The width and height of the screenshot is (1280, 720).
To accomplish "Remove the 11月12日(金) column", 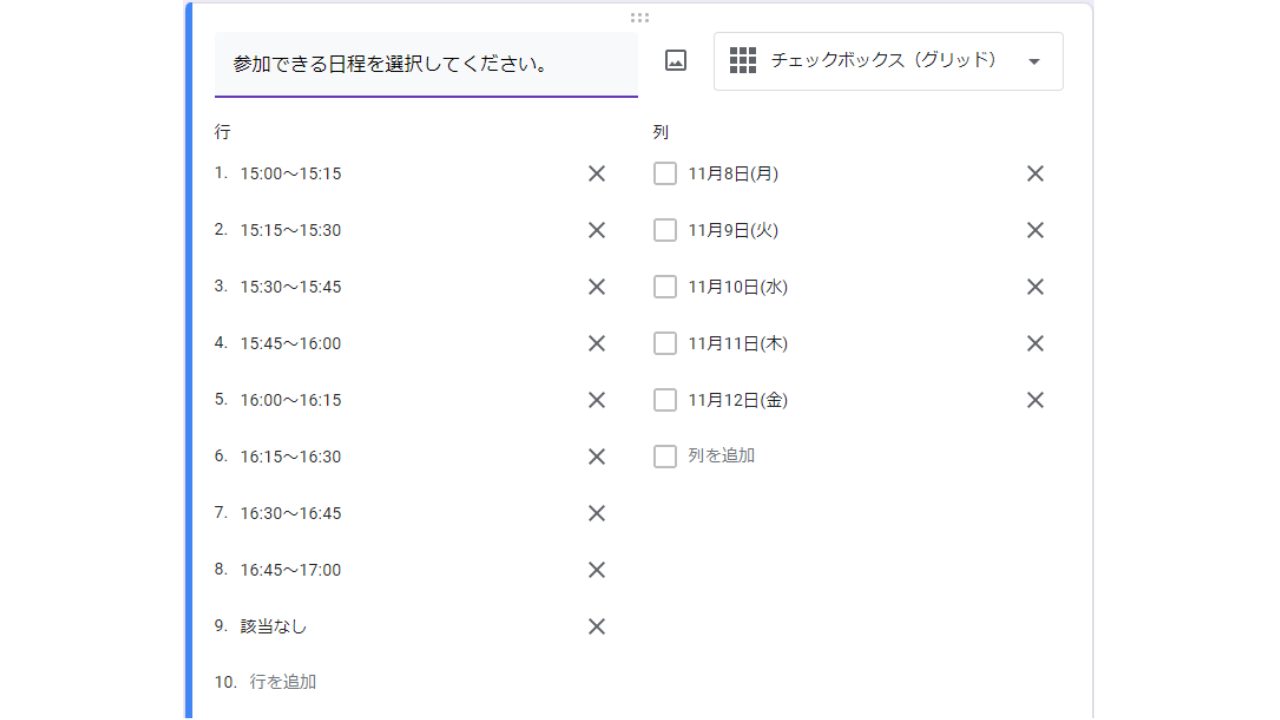I will (x=1035, y=400).
